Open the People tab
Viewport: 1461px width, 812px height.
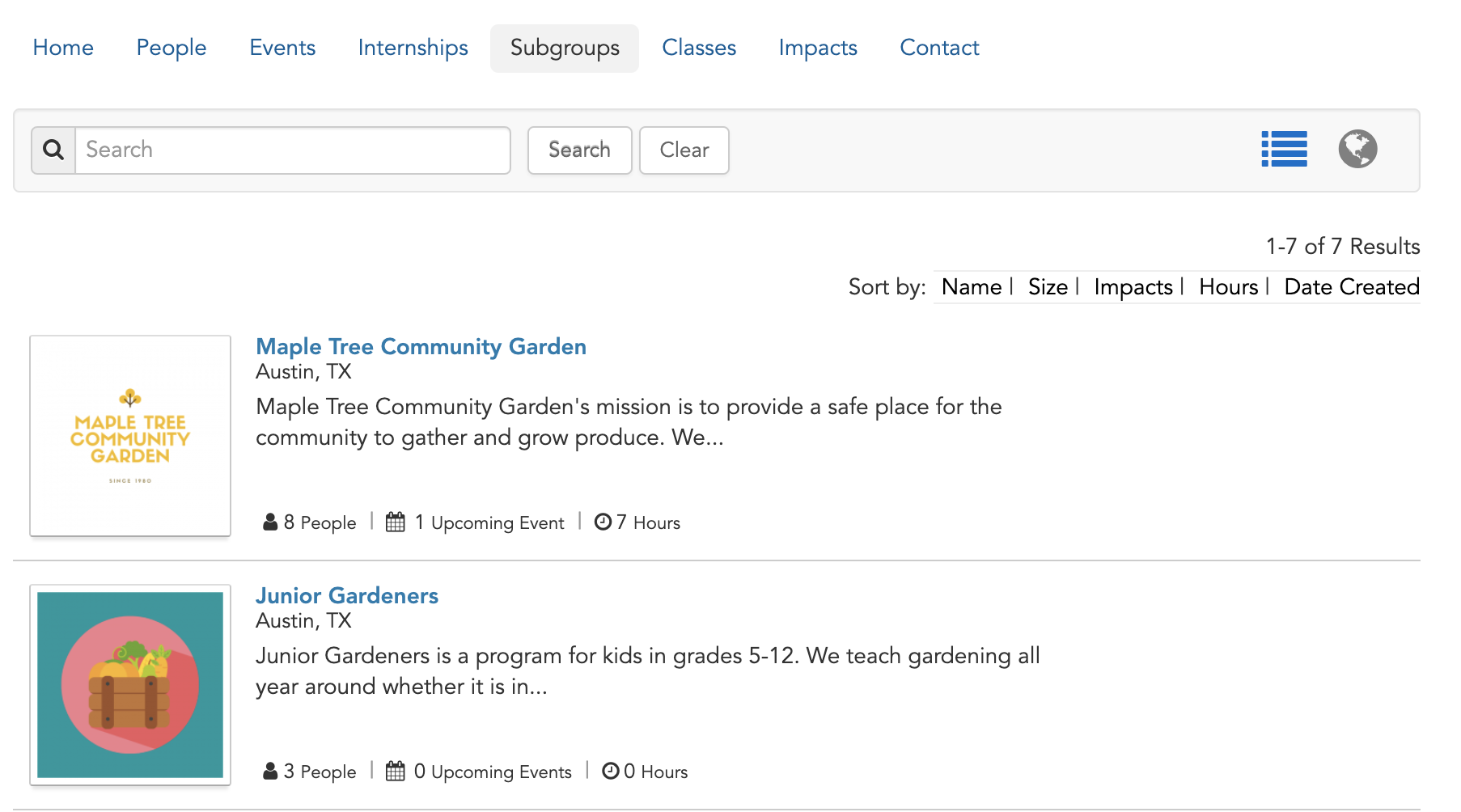[172, 48]
